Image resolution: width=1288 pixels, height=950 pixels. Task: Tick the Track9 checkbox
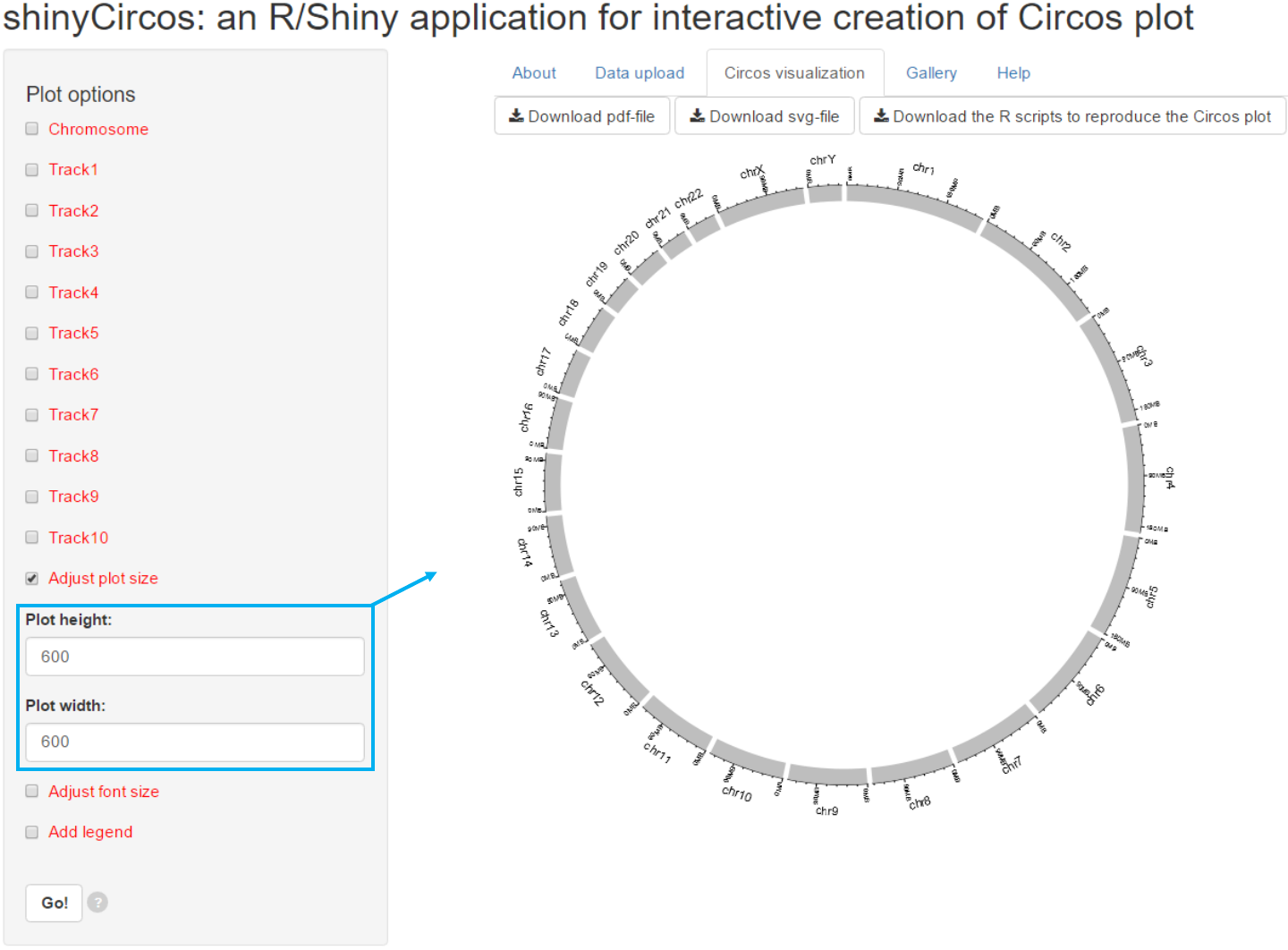pos(32,496)
